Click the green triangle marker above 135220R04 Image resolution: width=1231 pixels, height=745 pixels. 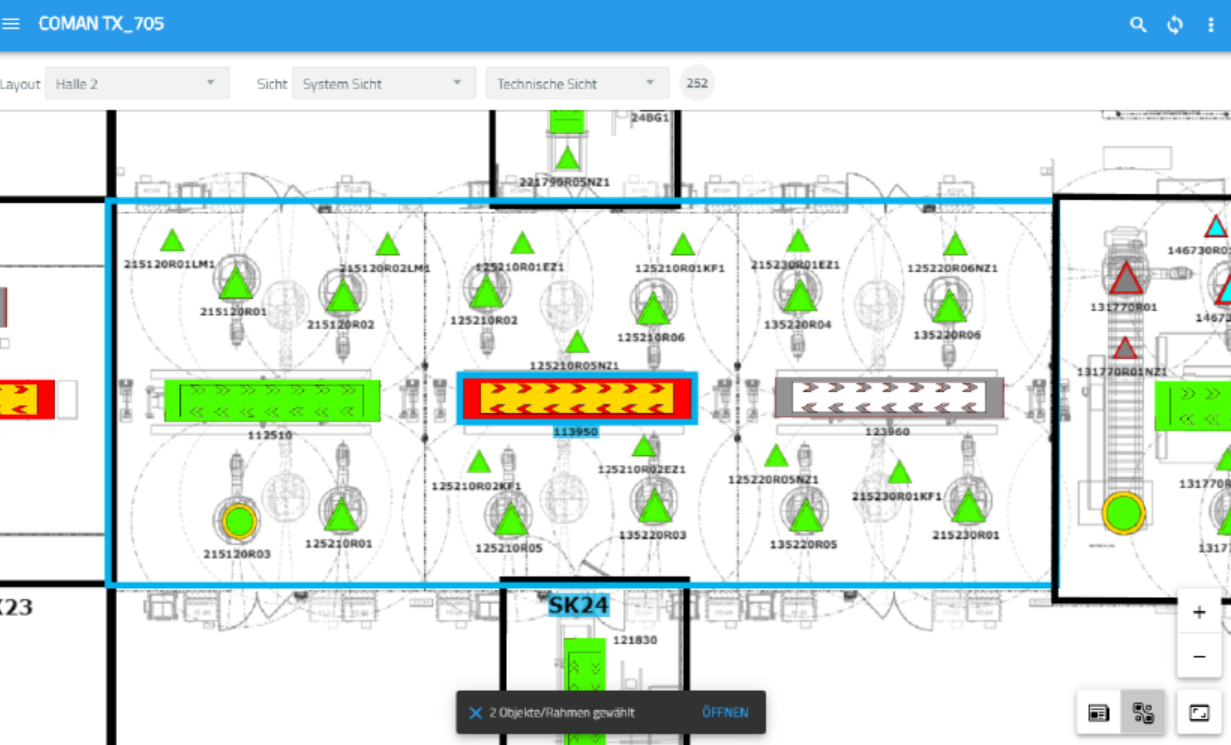pyautogui.click(x=799, y=296)
